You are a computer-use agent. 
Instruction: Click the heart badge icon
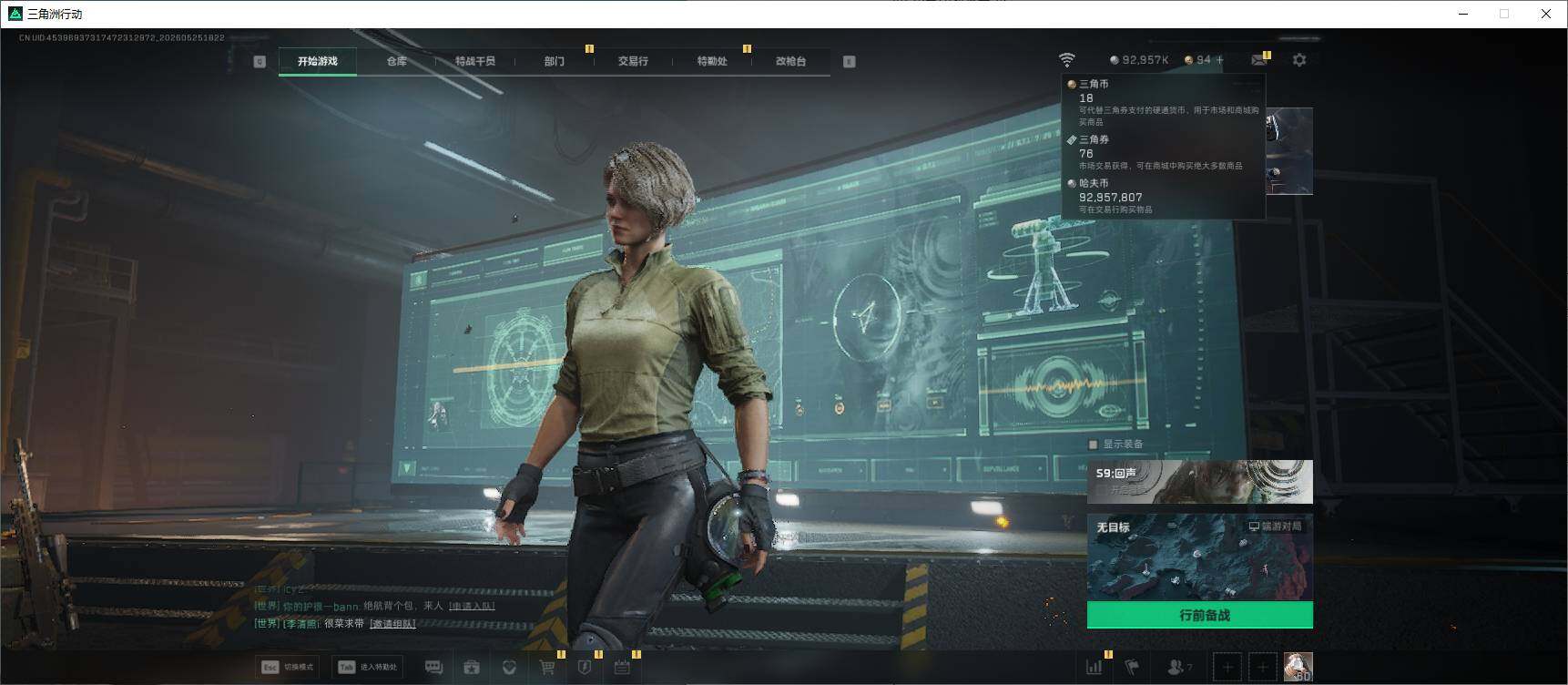tap(509, 668)
